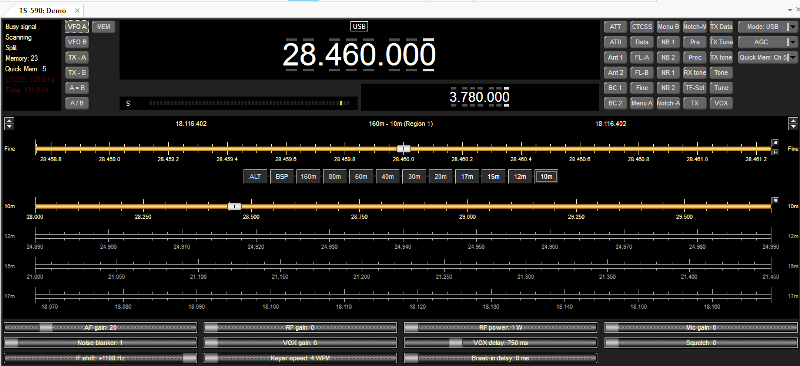Toggle the ATT attenuator button
The height and width of the screenshot is (366, 800).
[x=615, y=27]
